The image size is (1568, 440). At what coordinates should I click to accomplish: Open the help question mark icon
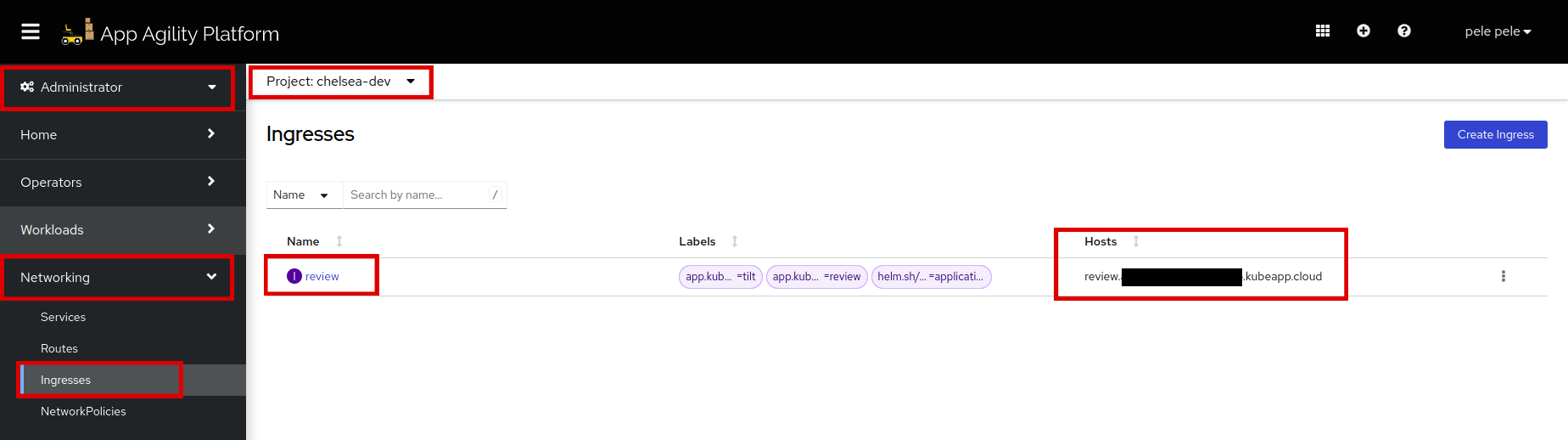click(1403, 31)
